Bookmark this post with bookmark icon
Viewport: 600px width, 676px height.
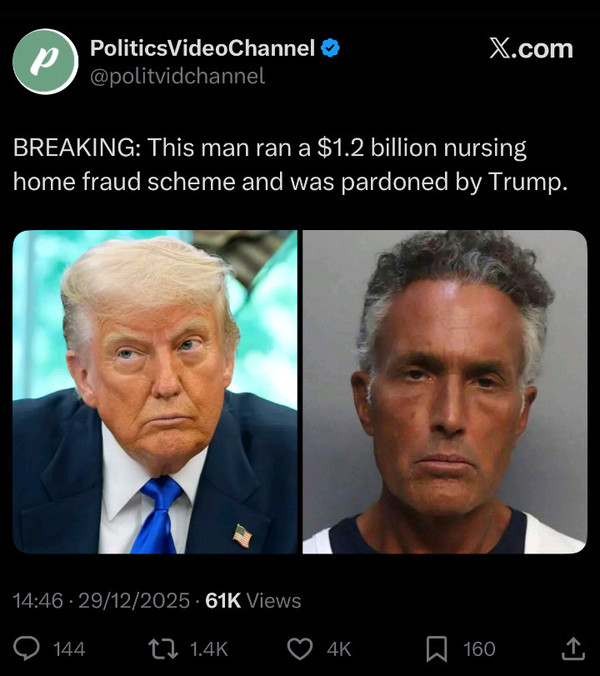(437, 649)
